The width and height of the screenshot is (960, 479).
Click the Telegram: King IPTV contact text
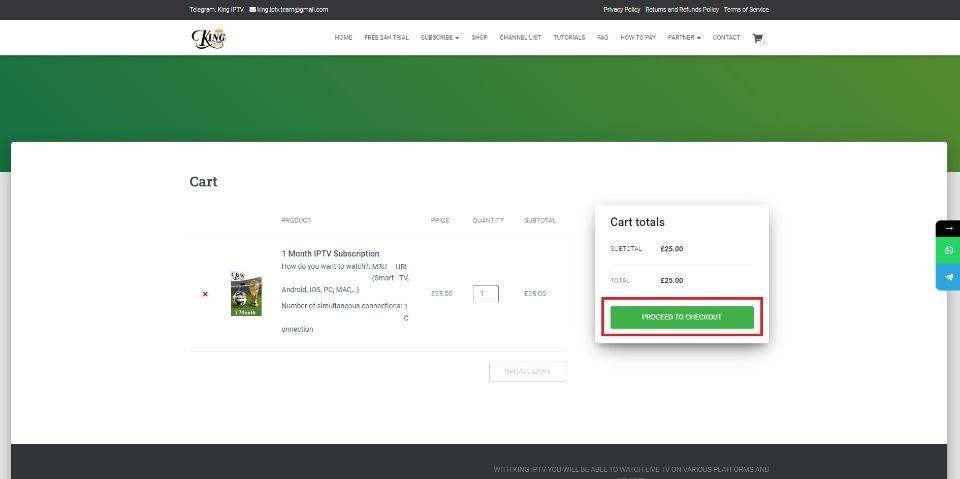[217, 10]
